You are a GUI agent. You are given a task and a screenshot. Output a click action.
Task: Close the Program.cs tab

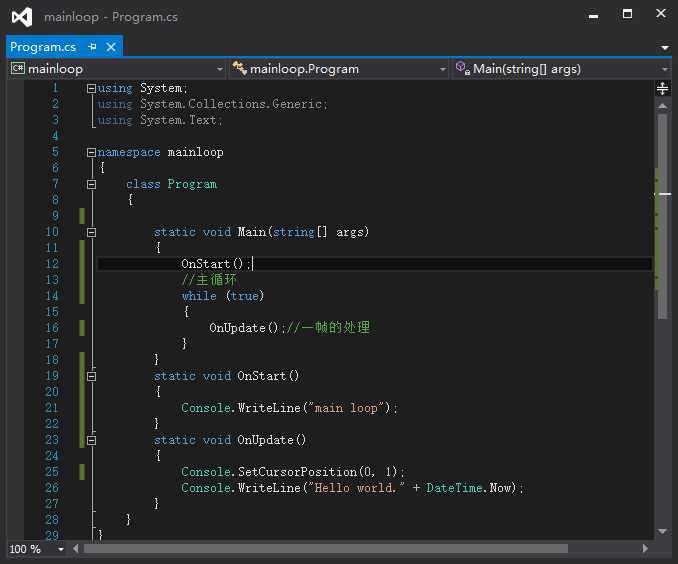[111, 47]
